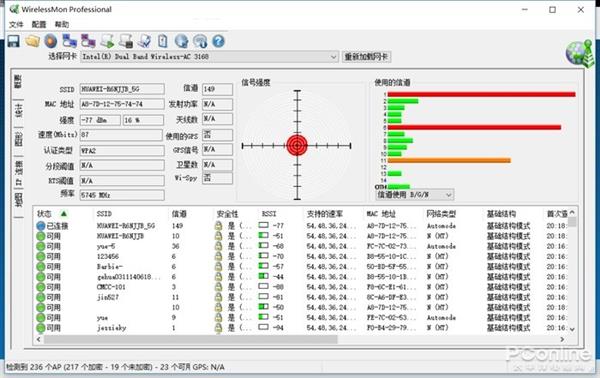This screenshot has height=378, width=600.
Task: Open help via blue question mark icon
Action: tap(218, 41)
